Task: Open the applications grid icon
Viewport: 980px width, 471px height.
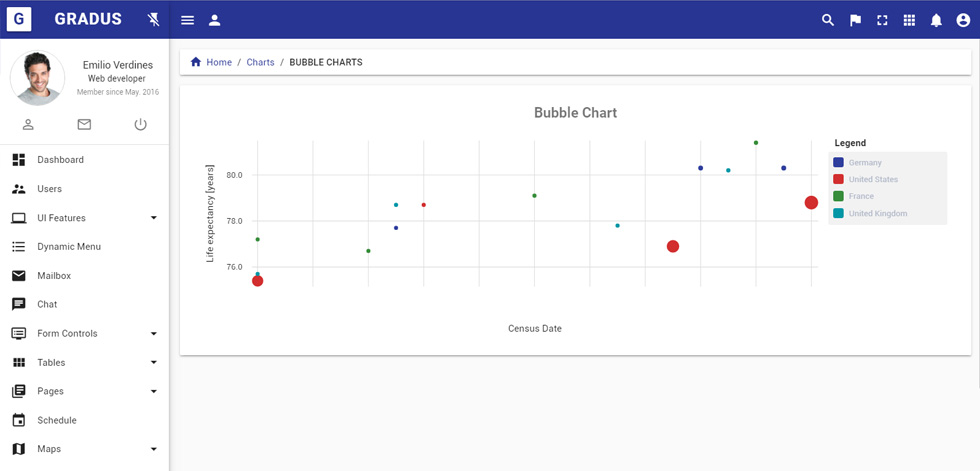Action: point(909,20)
